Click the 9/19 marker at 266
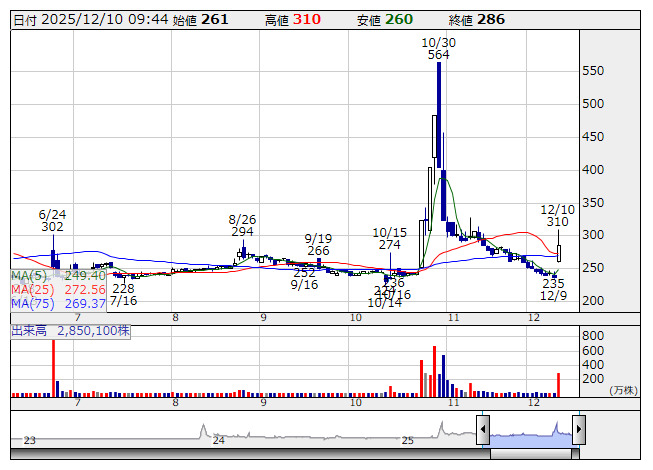The image size is (653, 470). [318, 244]
